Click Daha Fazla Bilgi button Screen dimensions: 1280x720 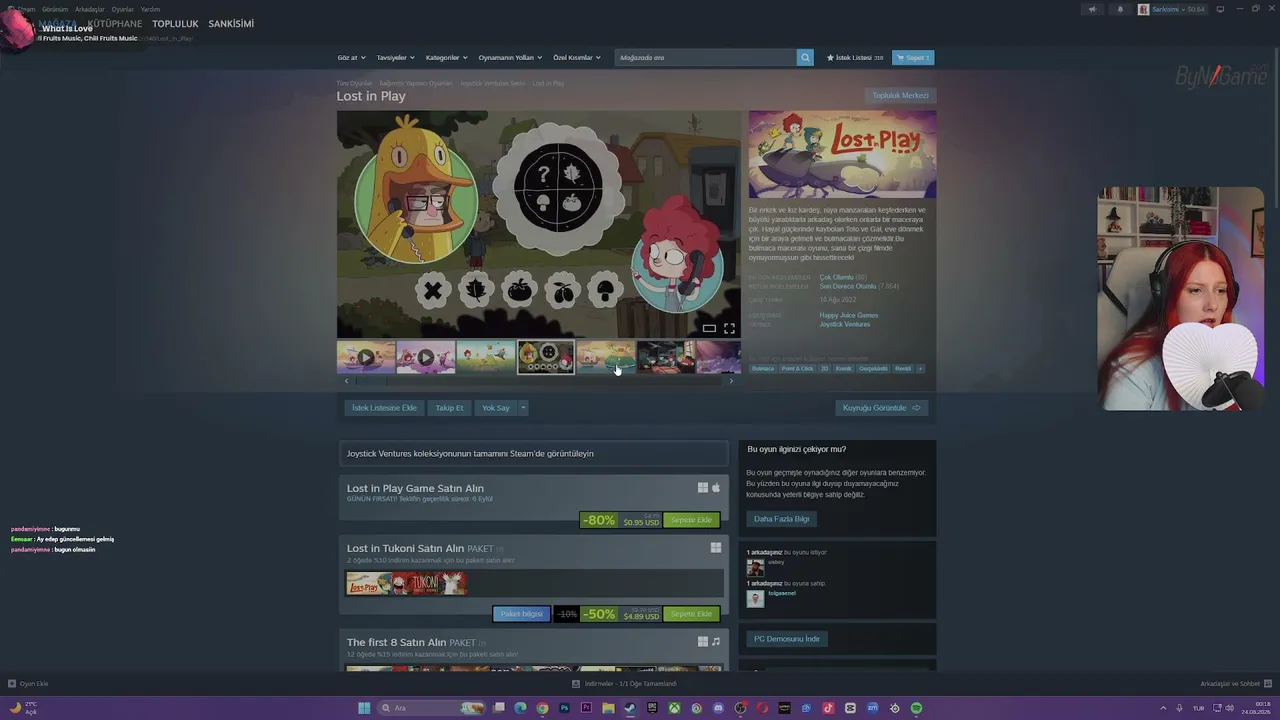click(781, 519)
